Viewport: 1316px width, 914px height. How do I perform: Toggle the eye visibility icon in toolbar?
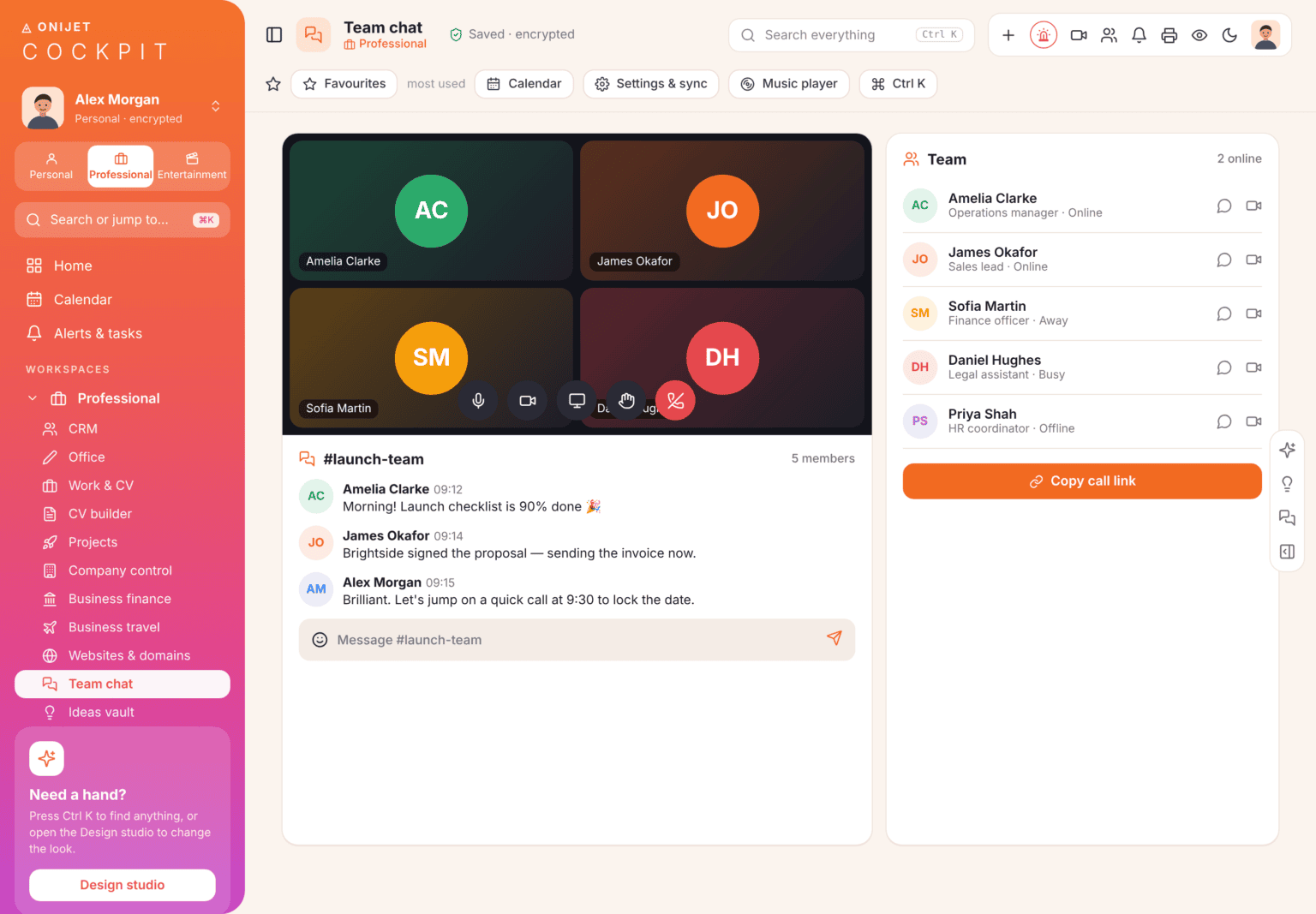coord(1199,35)
